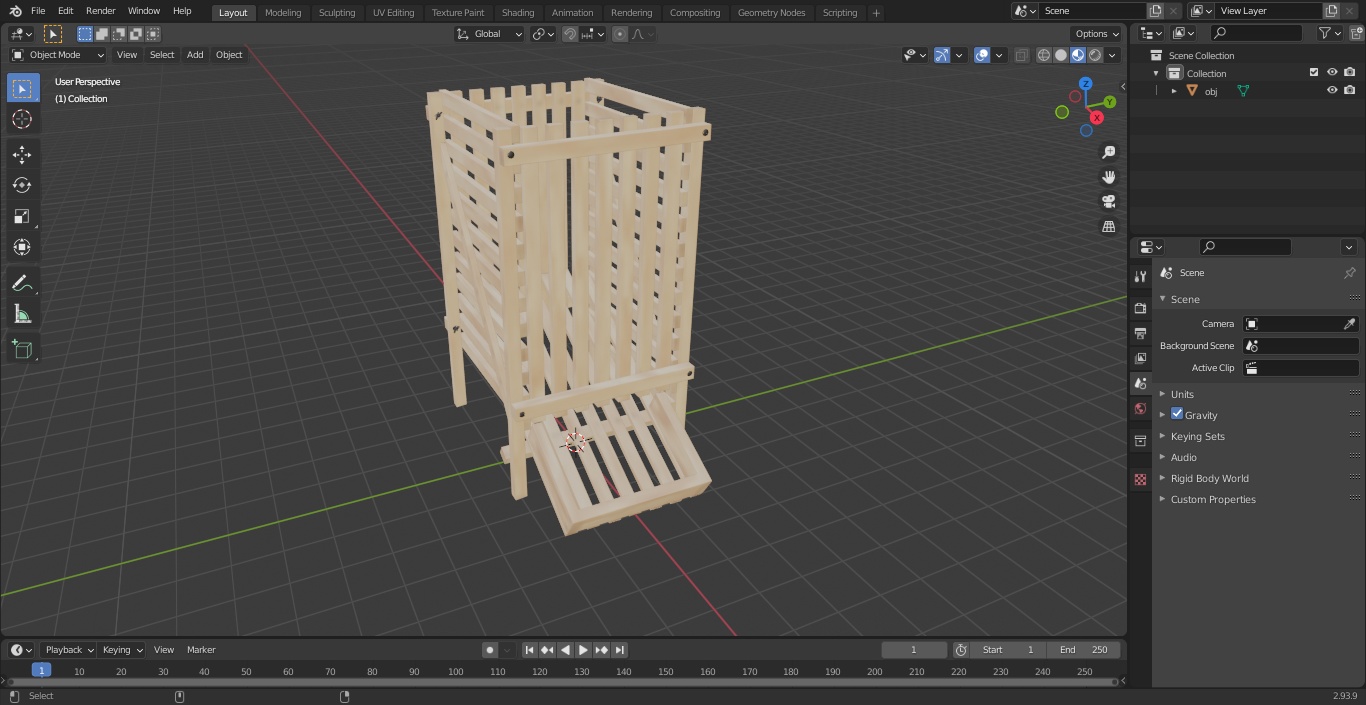Activate the Transform tool
The height and width of the screenshot is (705, 1366).
click(x=22, y=247)
